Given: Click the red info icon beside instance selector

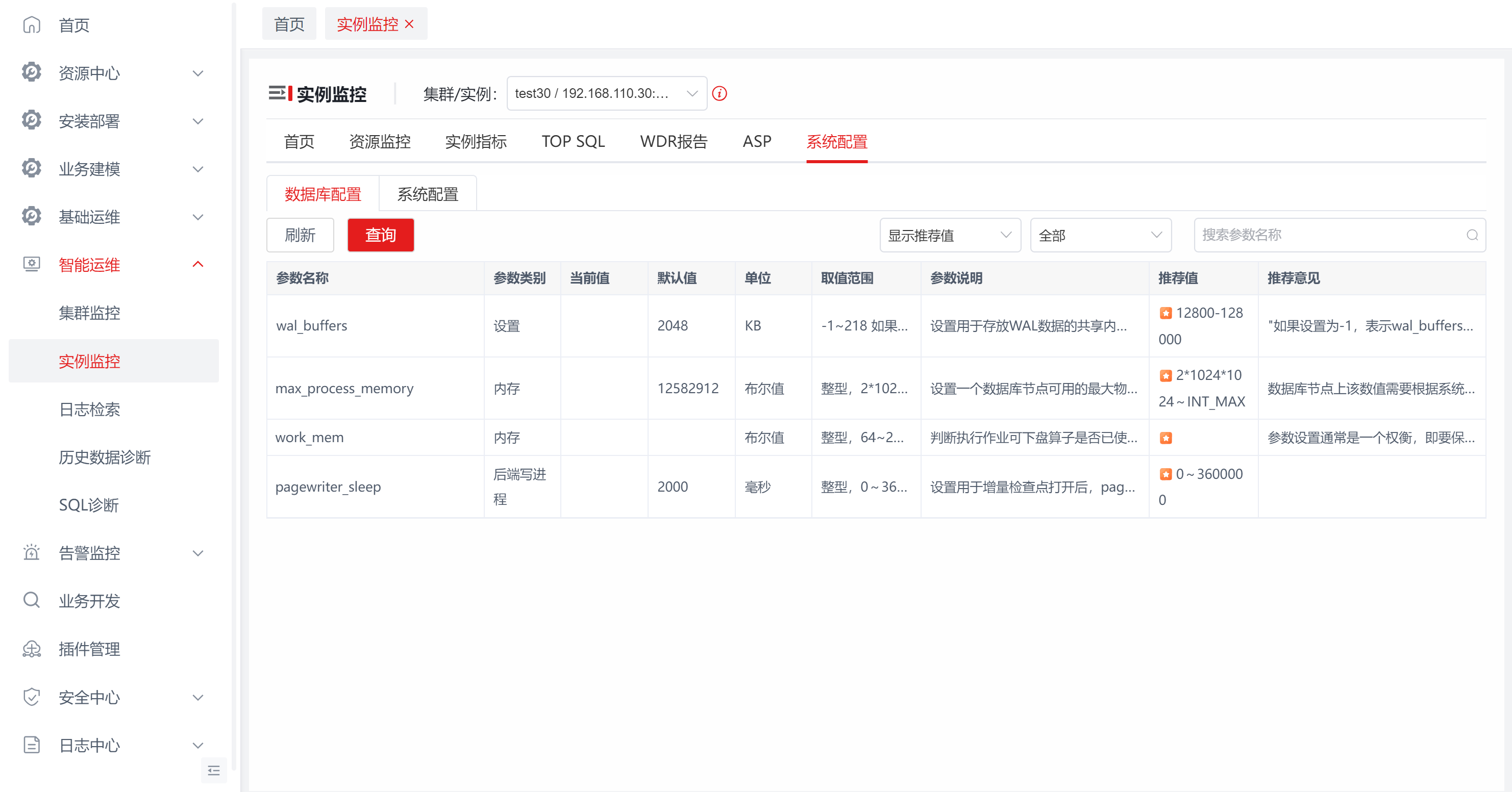Looking at the screenshot, I should click(x=719, y=93).
